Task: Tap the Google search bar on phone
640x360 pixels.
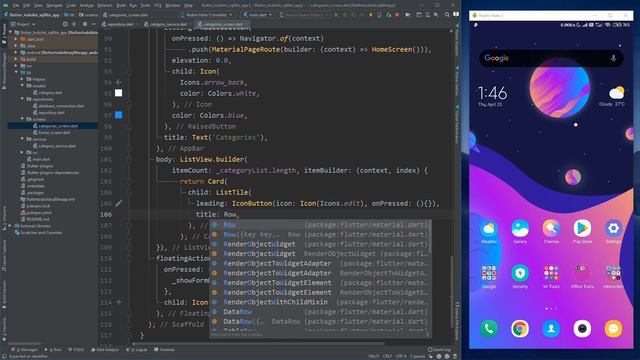Action: 551,58
